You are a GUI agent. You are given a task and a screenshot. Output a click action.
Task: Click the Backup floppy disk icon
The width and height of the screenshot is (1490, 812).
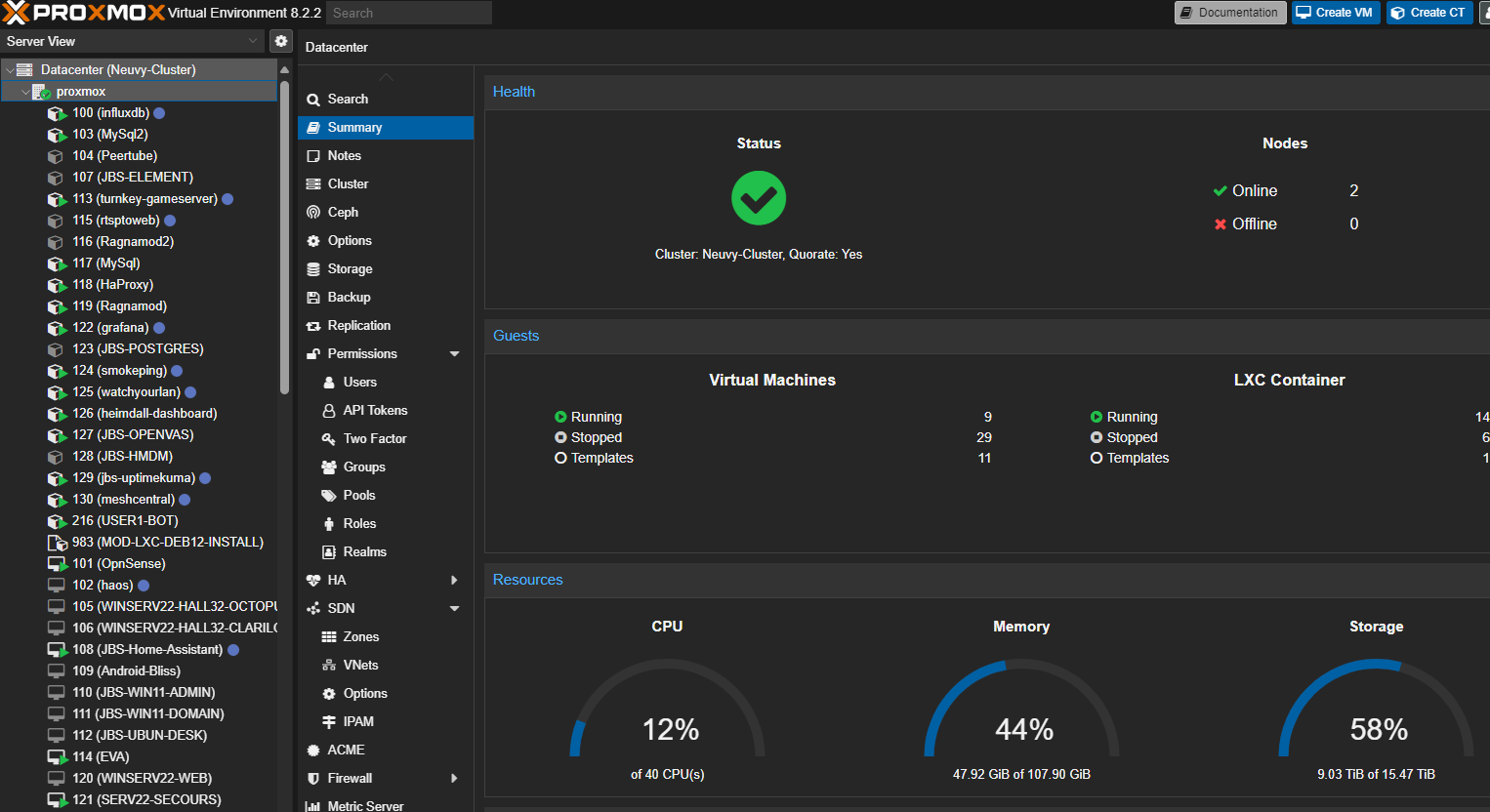click(313, 297)
